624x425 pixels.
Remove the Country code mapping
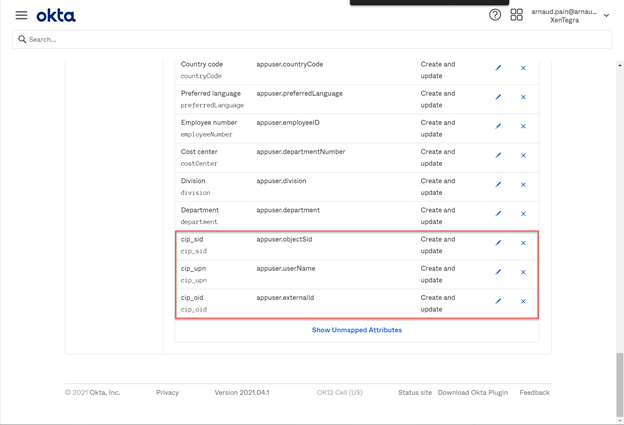[523, 68]
